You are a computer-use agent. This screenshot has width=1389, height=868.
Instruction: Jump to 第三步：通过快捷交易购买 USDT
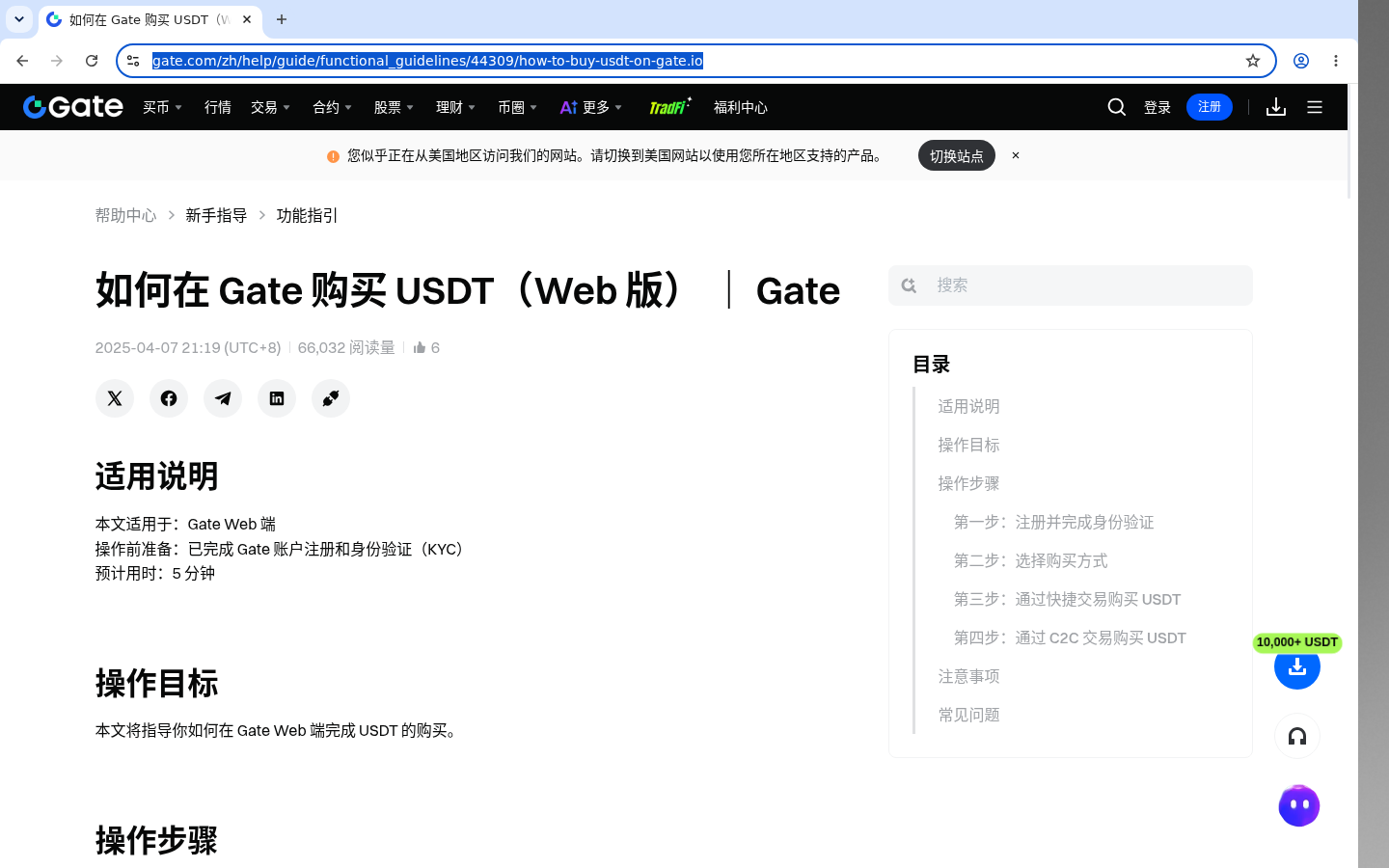click(x=1067, y=599)
